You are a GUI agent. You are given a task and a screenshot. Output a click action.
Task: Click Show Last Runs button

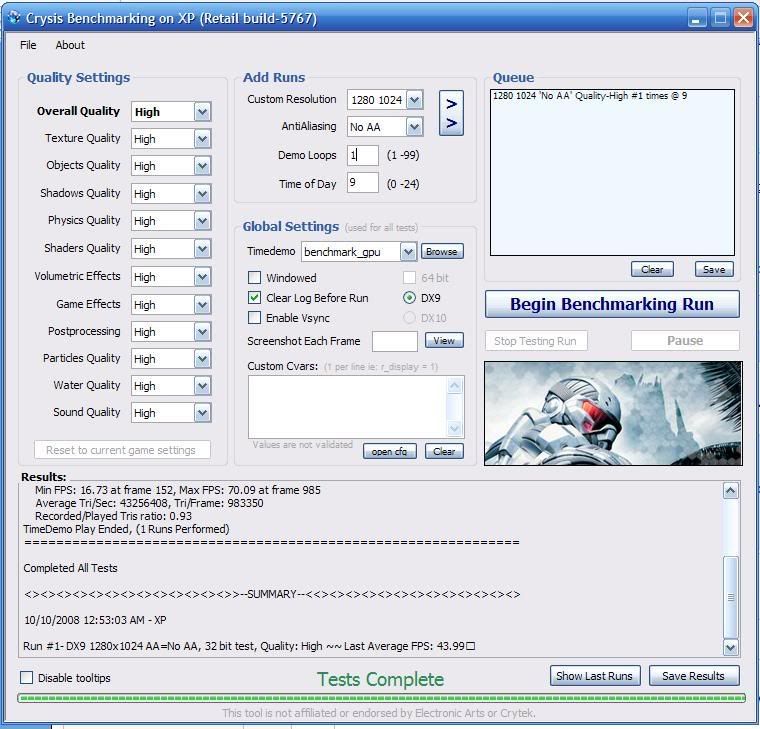coord(595,676)
